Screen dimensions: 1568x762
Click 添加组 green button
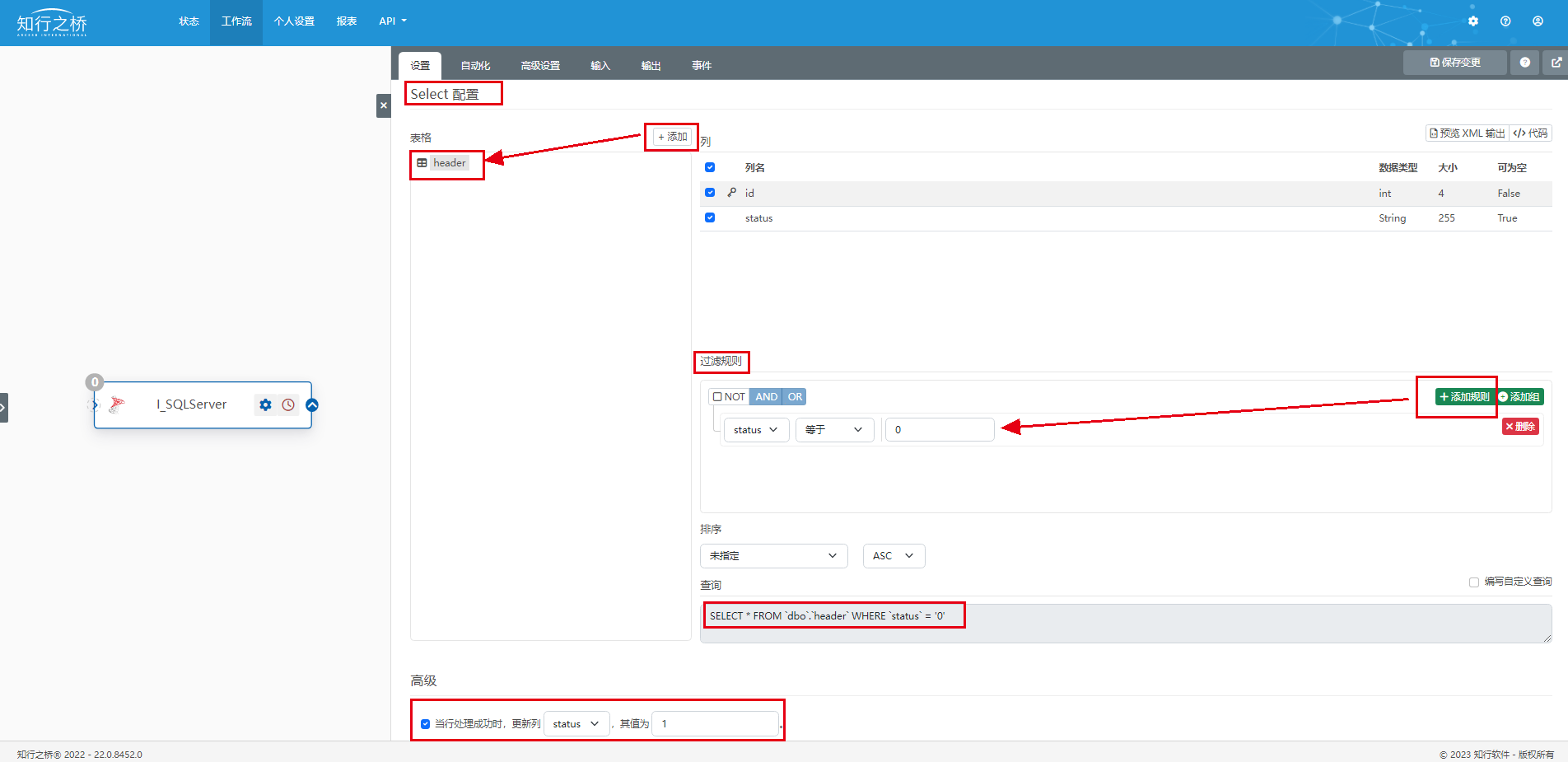pos(1519,397)
